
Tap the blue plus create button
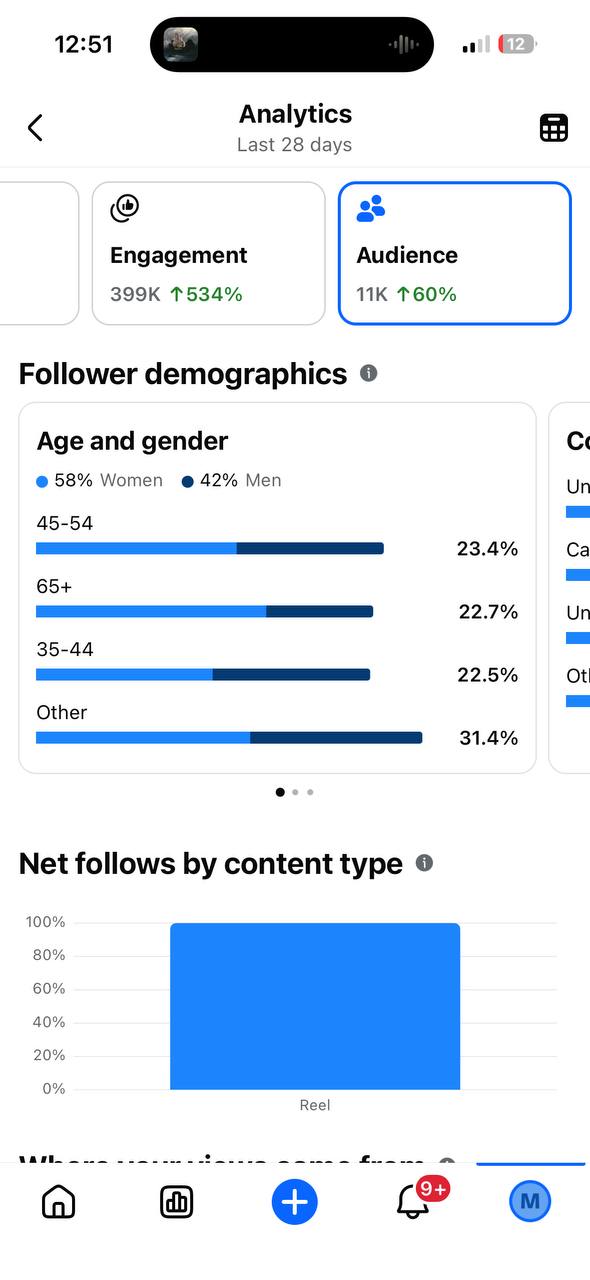coord(294,1202)
